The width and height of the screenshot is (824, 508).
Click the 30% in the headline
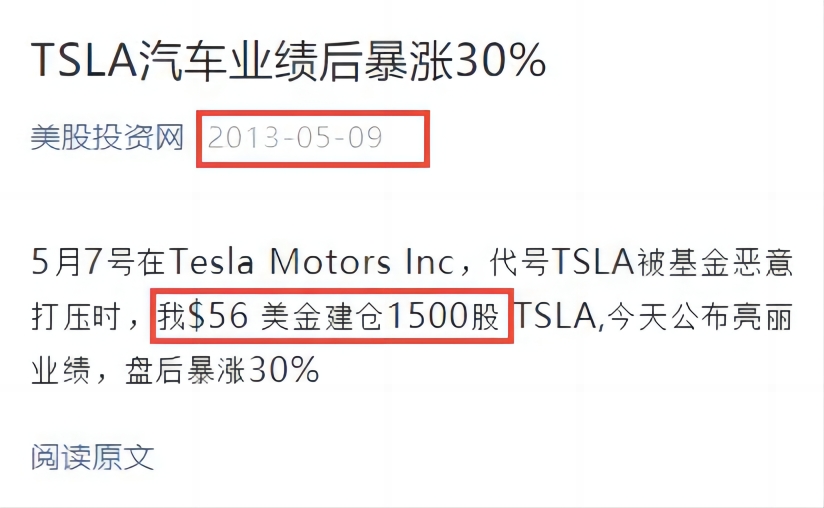point(500,60)
